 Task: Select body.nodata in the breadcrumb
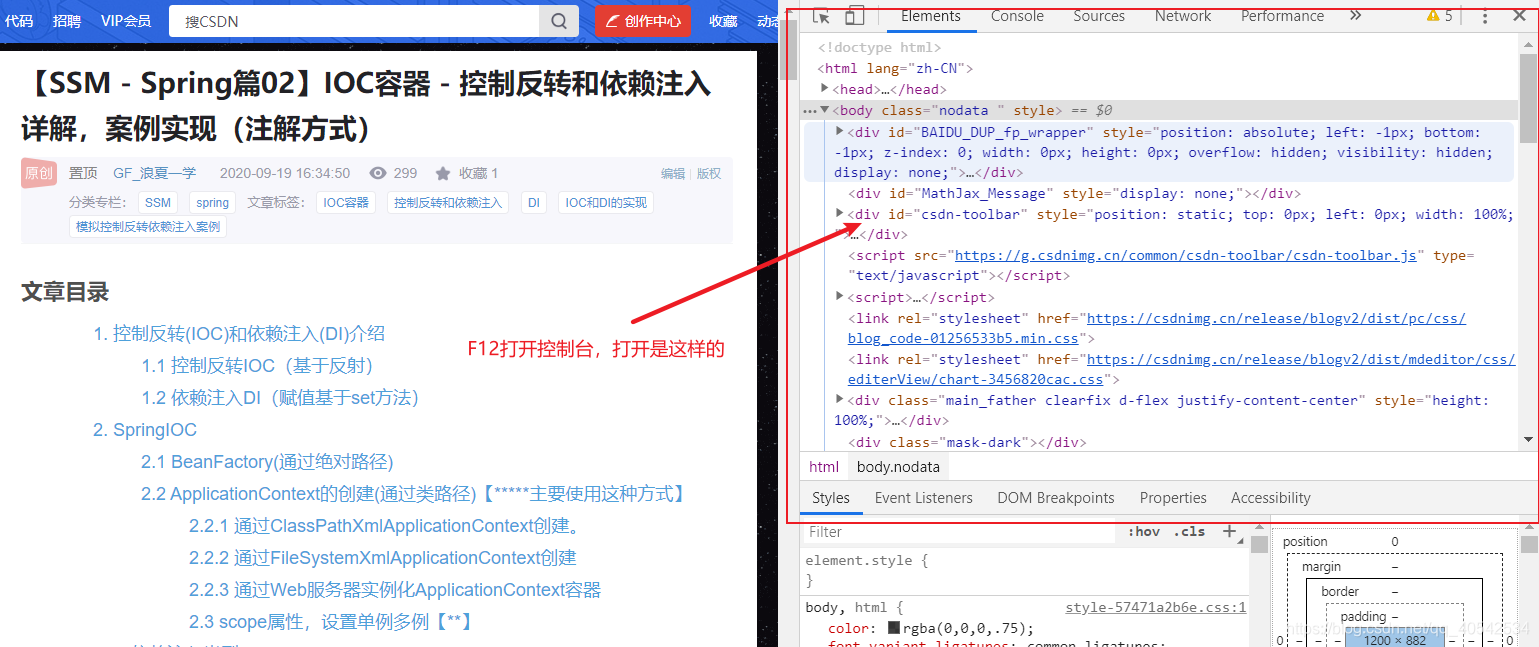898,467
